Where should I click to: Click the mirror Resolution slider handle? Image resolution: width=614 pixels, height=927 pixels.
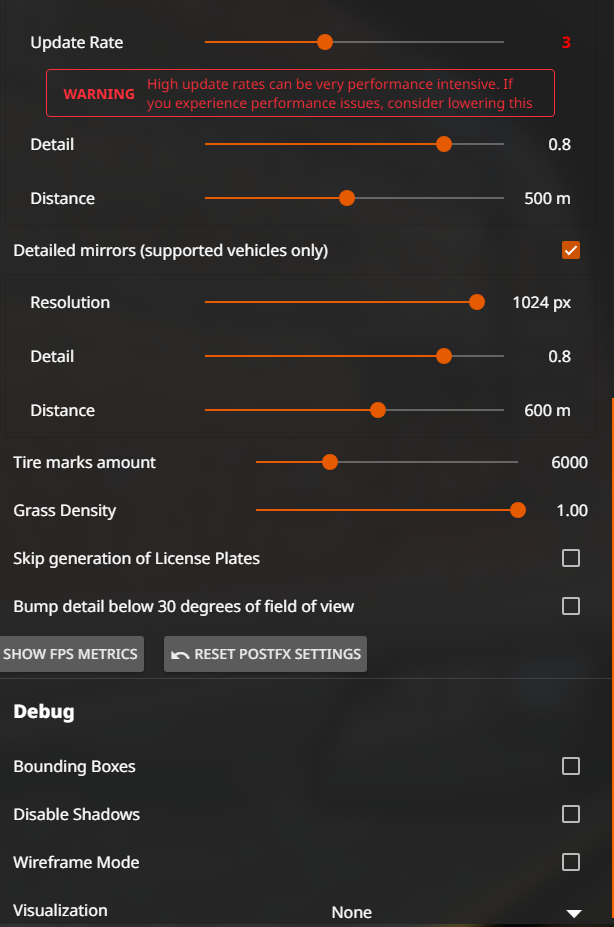[x=477, y=302]
